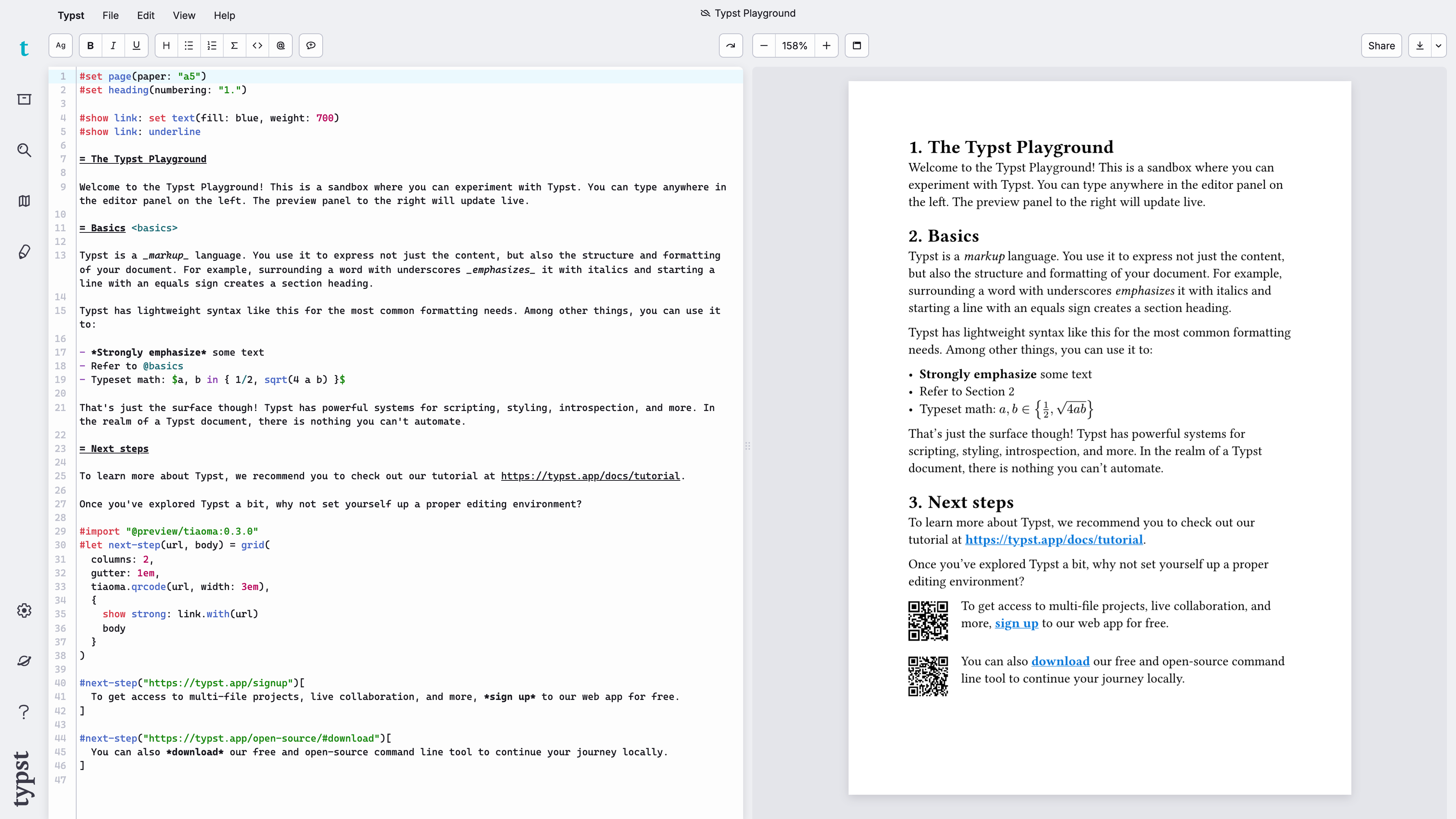The width and height of the screenshot is (1456, 819).
Task: Open the Typst logo home icon
Action: click(x=24, y=49)
